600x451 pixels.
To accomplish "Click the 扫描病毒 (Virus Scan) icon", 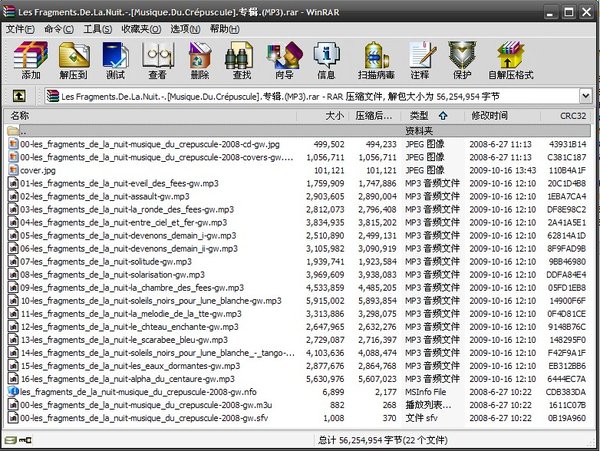I will coord(376,60).
